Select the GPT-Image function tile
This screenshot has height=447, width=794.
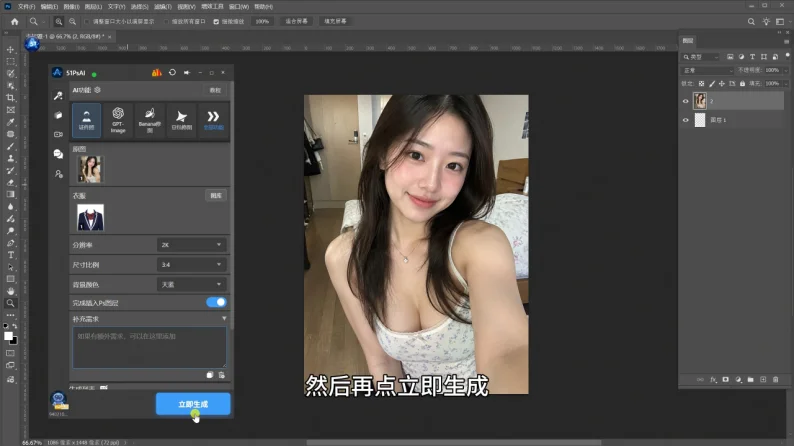[x=118, y=120]
